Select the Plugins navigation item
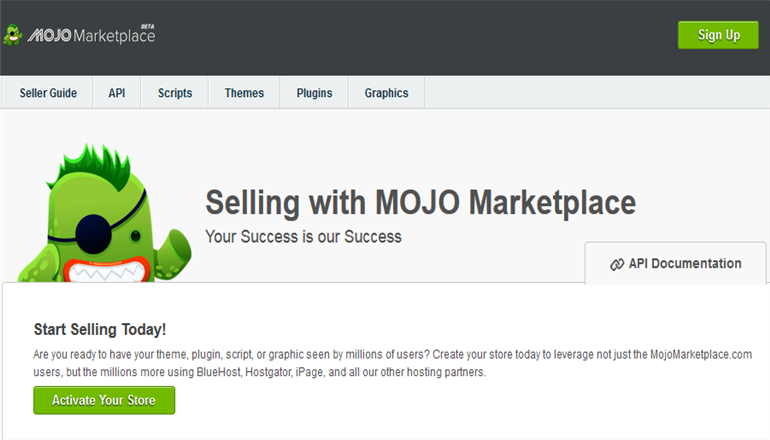 314,93
